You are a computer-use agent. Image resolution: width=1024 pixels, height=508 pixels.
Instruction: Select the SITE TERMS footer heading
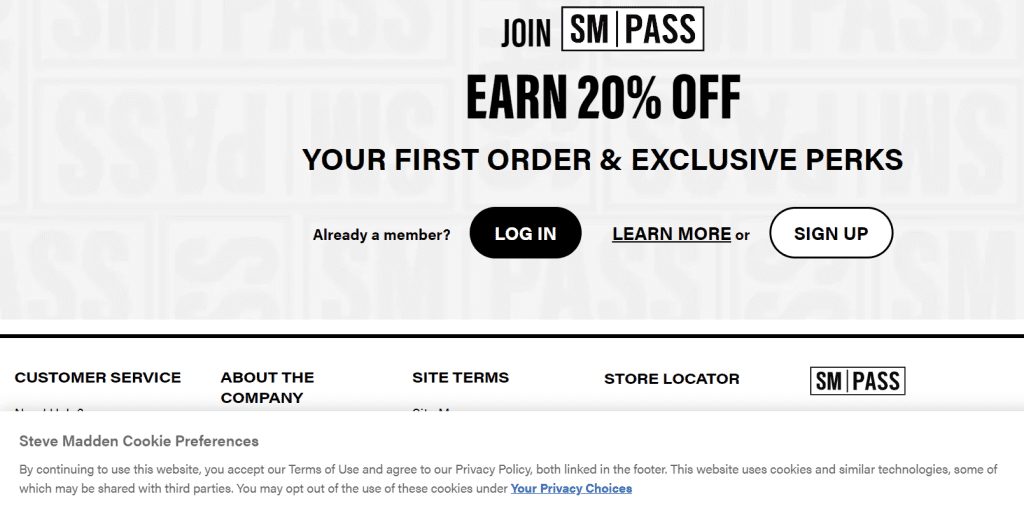coord(460,377)
